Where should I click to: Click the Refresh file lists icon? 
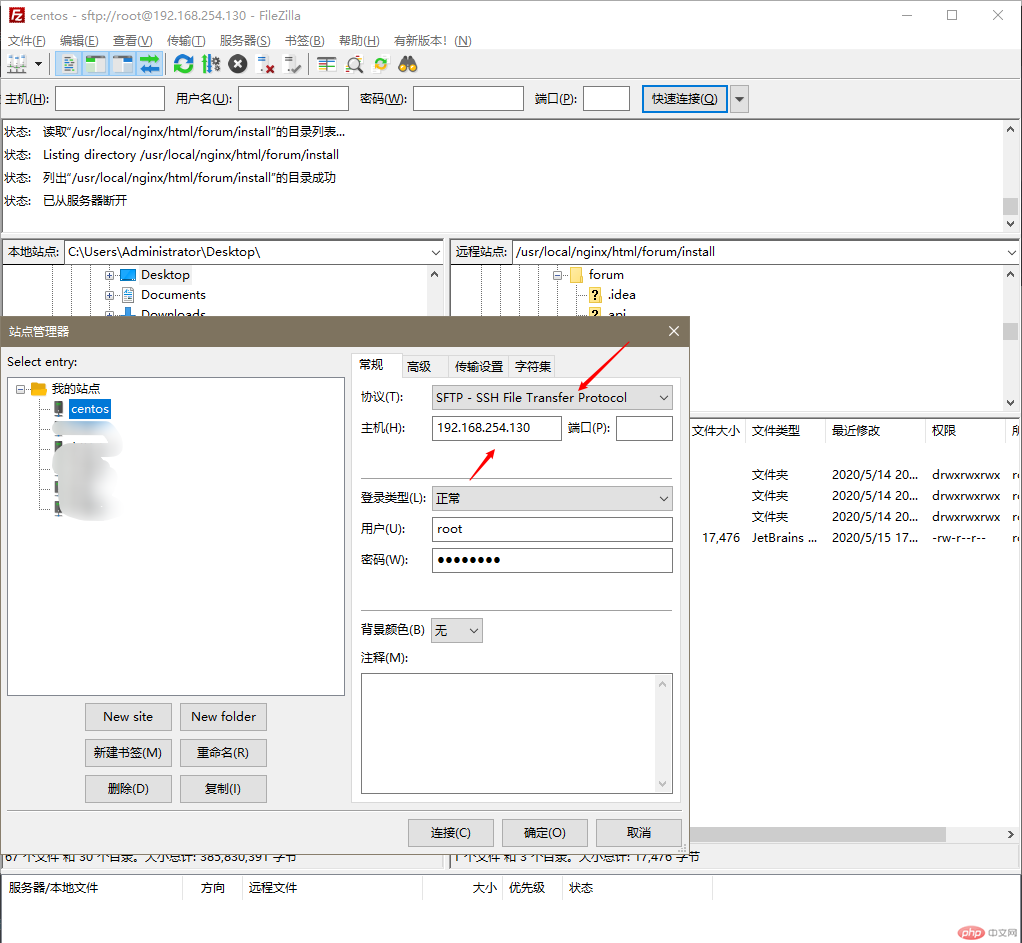pyautogui.click(x=185, y=63)
